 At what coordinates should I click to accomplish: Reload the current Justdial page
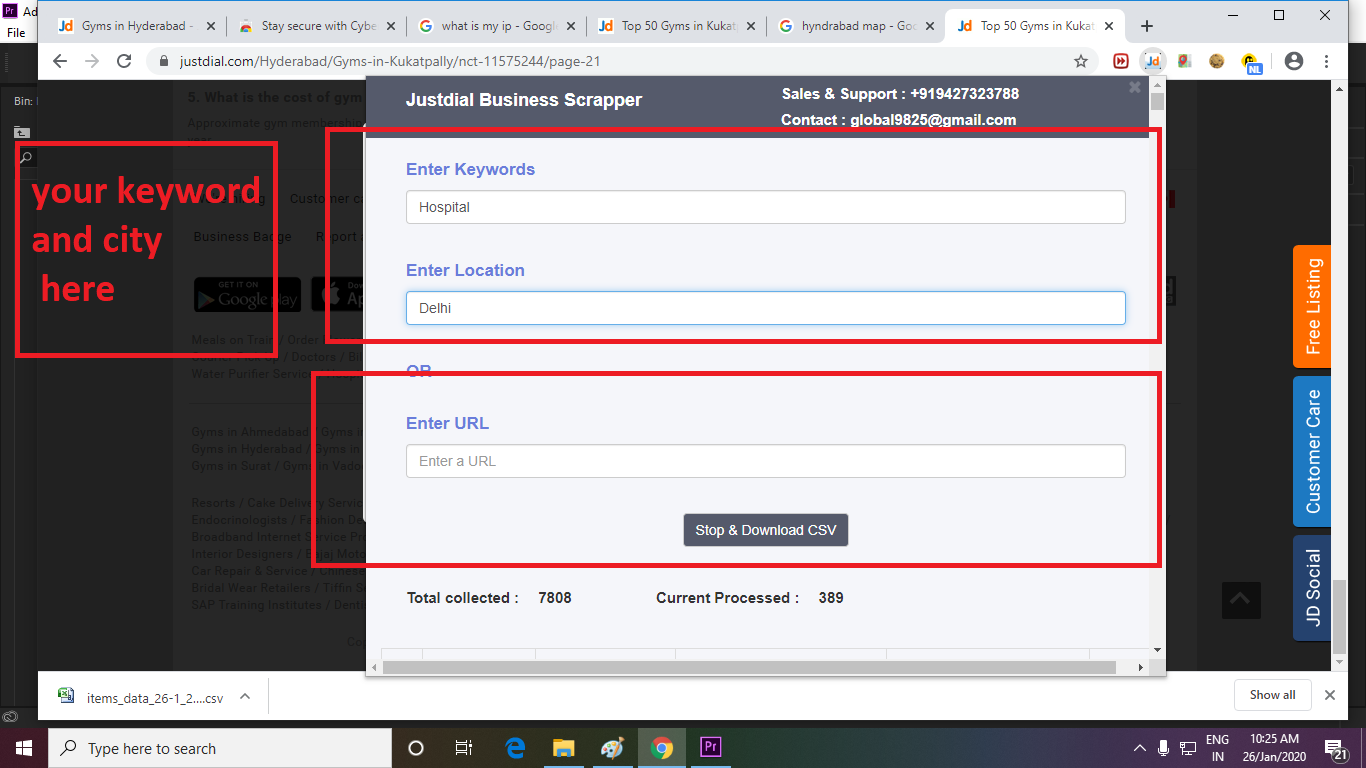click(124, 61)
